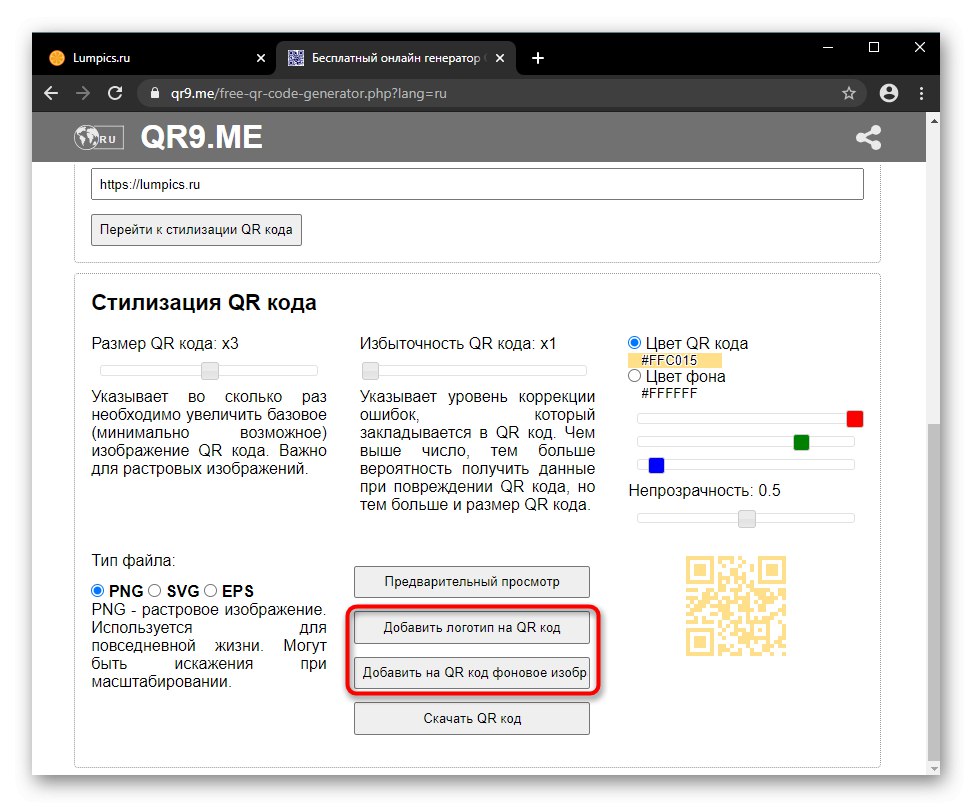Screen dimensions: 972x807
Task: Click the share icon in the site header
Action: [868, 138]
